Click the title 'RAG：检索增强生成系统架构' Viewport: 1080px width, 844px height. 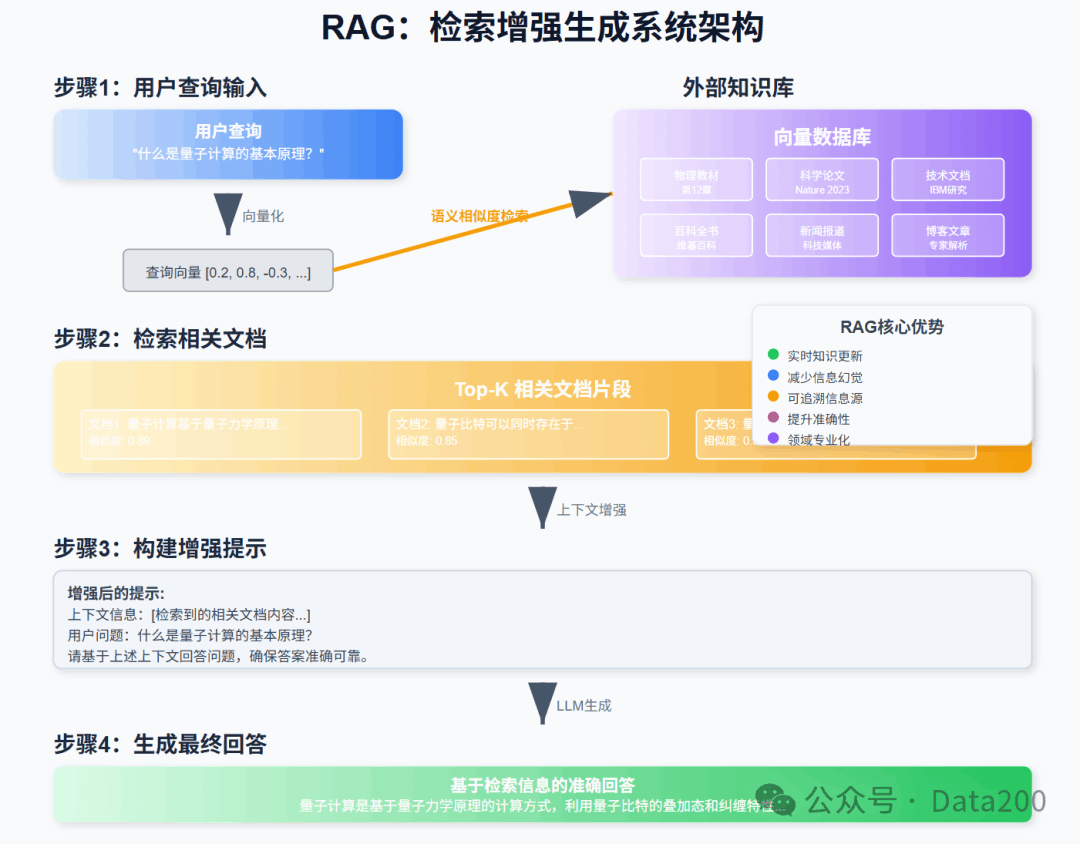[542, 29]
